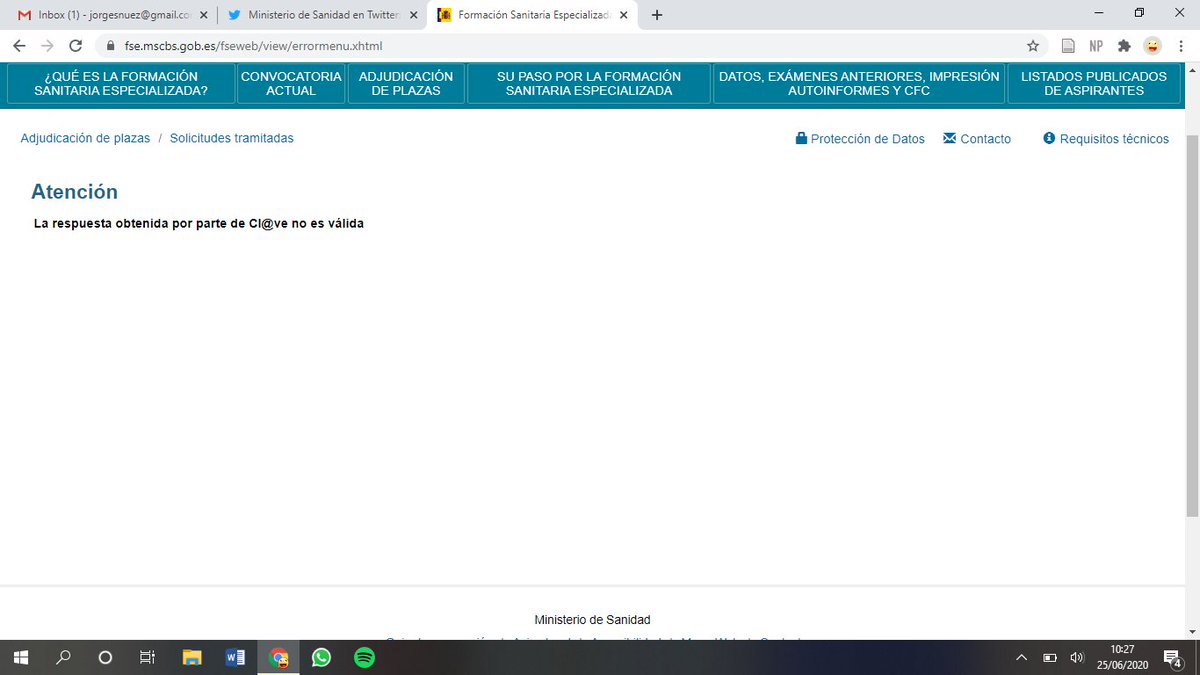Click the browser forward arrow
Screen dimensions: 1200x675
pos(47,46)
